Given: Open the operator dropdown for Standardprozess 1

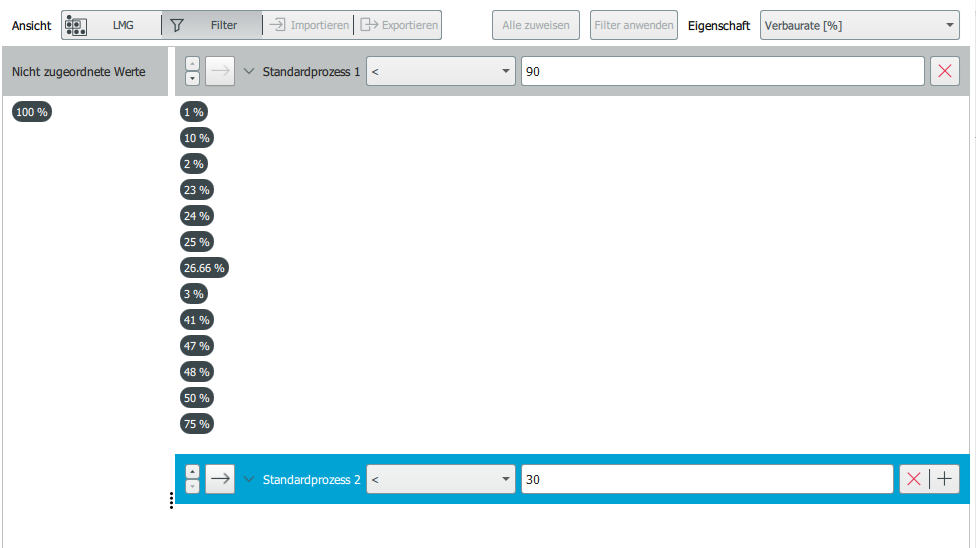Looking at the screenshot, I should click(x=440, y=72).
